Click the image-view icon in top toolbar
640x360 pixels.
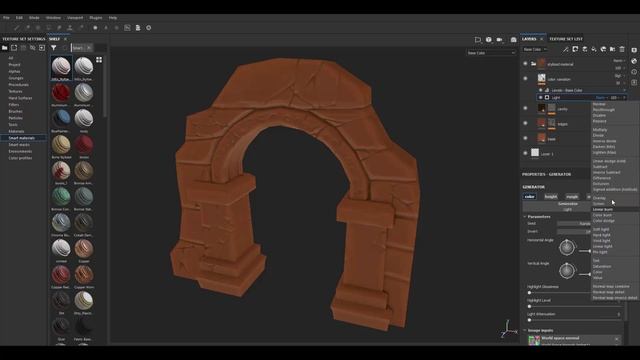pyautogui.click(x=127, y=28)
